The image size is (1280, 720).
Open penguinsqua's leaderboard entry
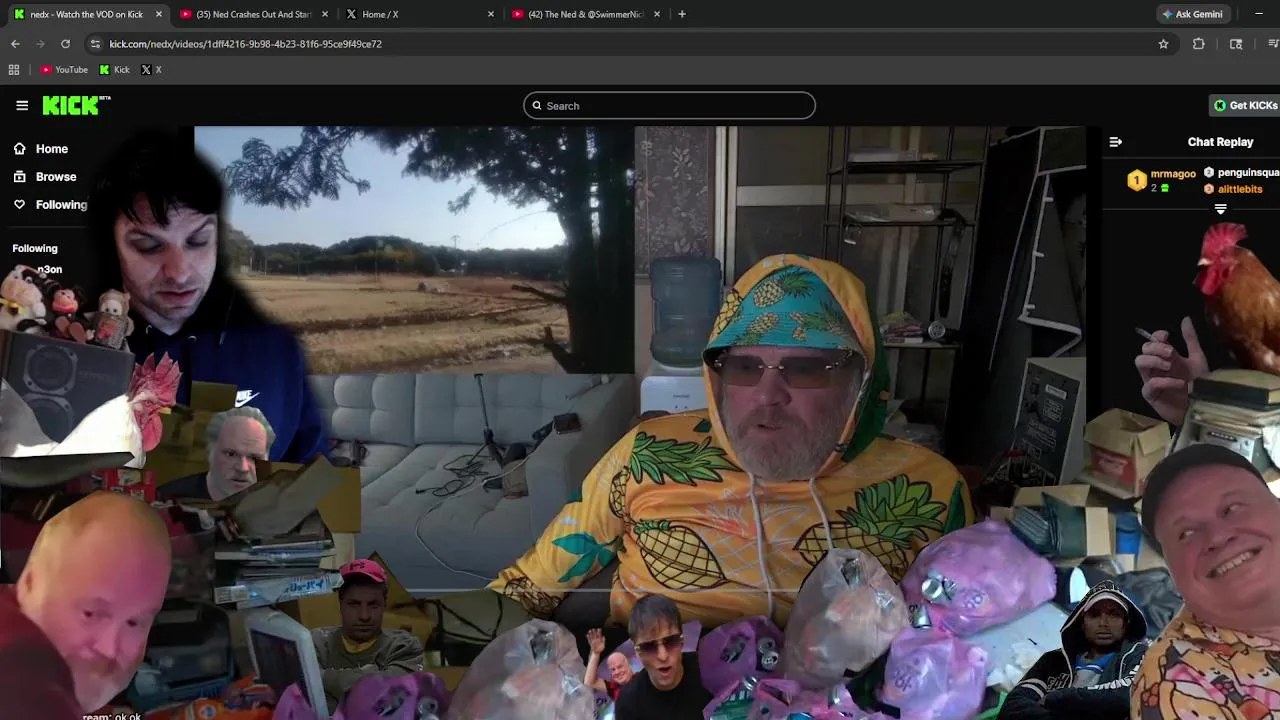[1241, 173]
